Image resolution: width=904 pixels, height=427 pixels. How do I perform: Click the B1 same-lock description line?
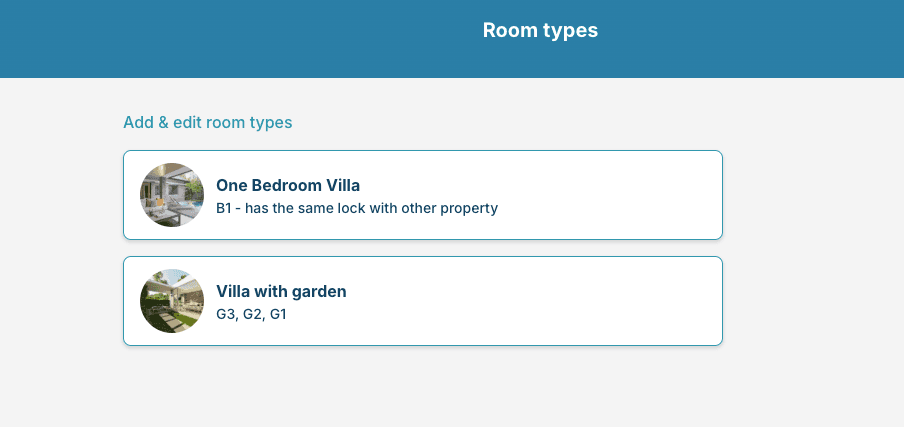click(356, 208)
